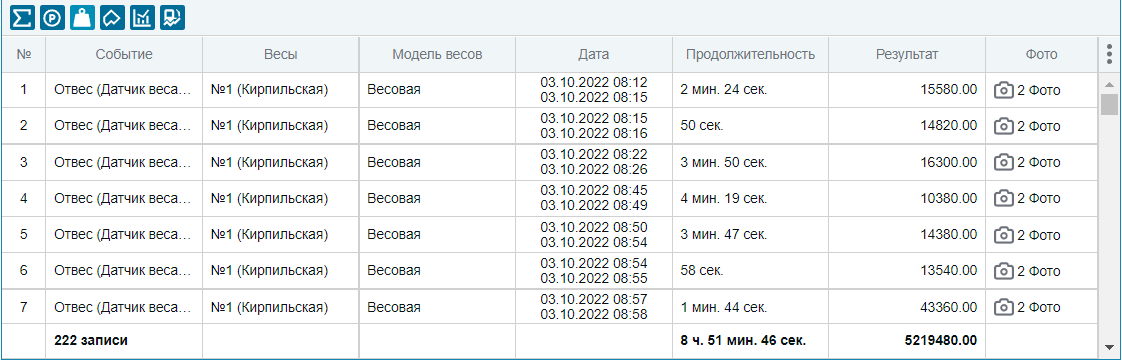Open the geofence polygon report tab
This screenshot has height=361, width=1122.
tap(112, 18)
